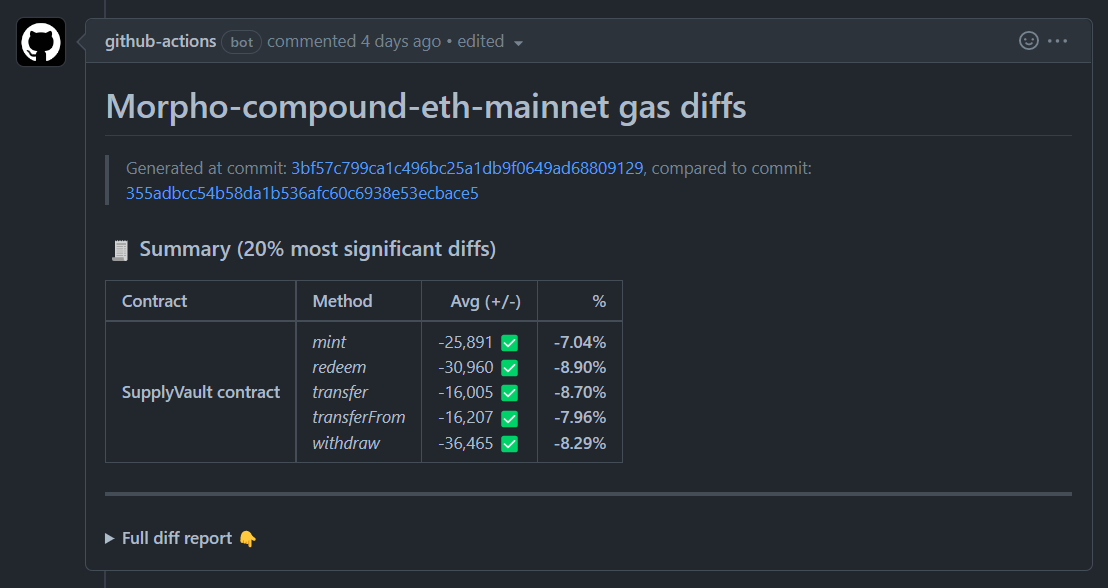Click the pointing-down emoji after Full diff report
This screenshot has height=588, width=1108.
248,538
